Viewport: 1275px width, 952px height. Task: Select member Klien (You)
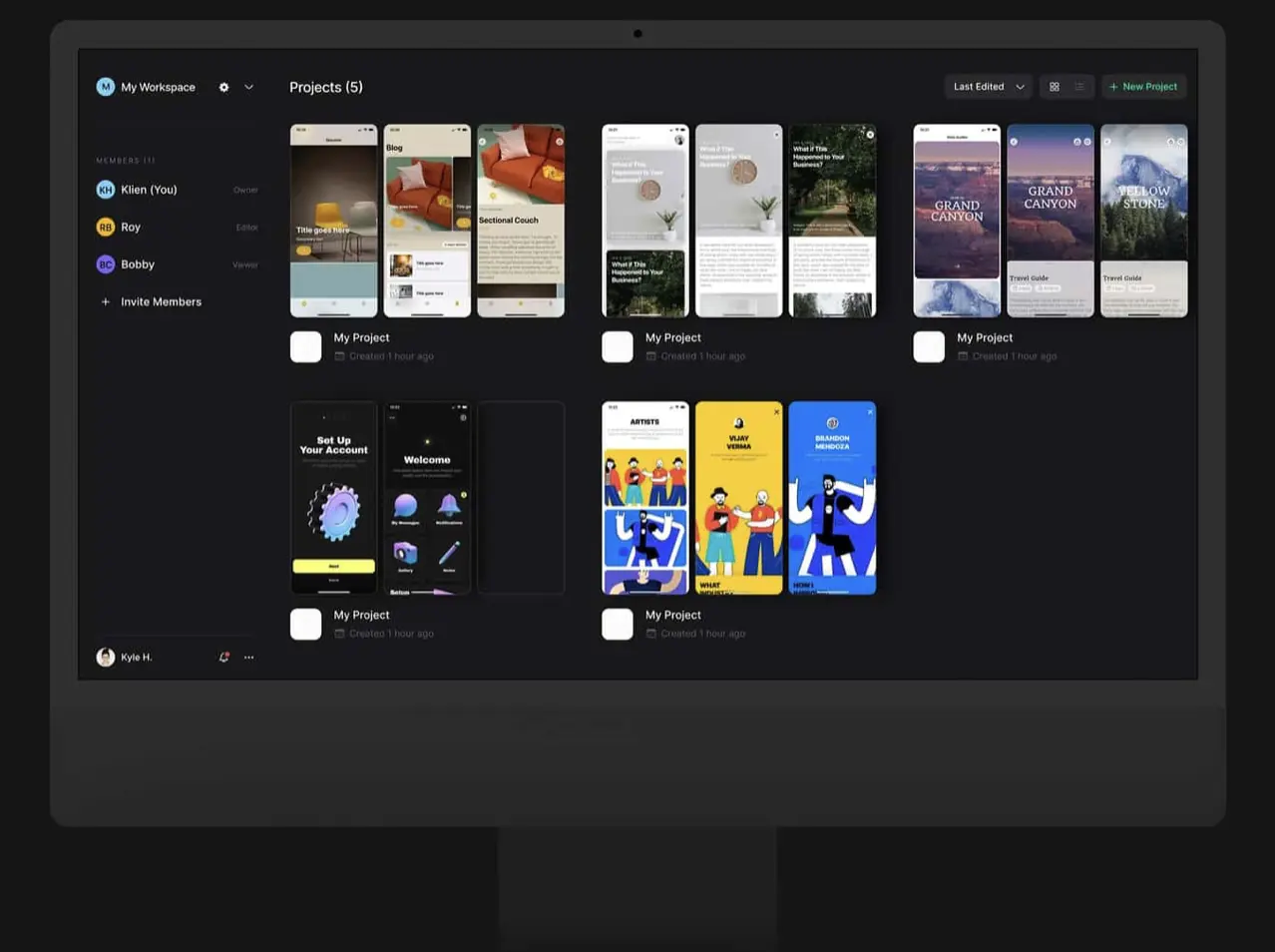149,190
